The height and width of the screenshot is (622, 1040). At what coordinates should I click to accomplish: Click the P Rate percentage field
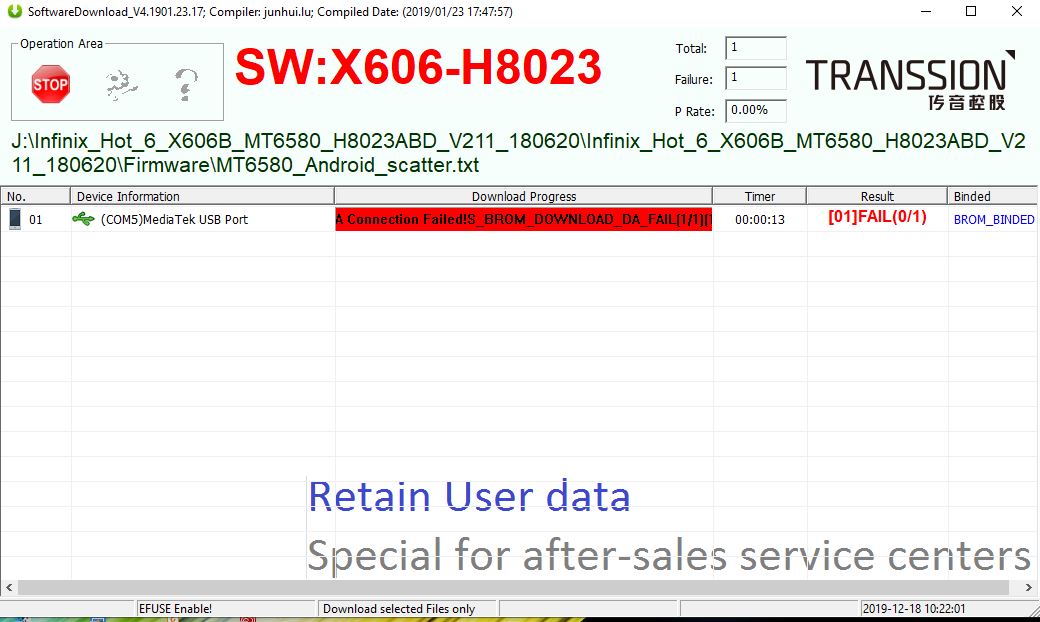coord(755,111)
